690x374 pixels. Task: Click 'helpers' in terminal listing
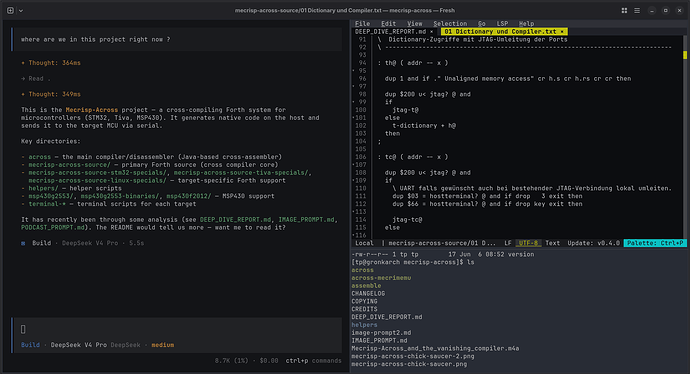pyautogui.click(x=364, y=325)
